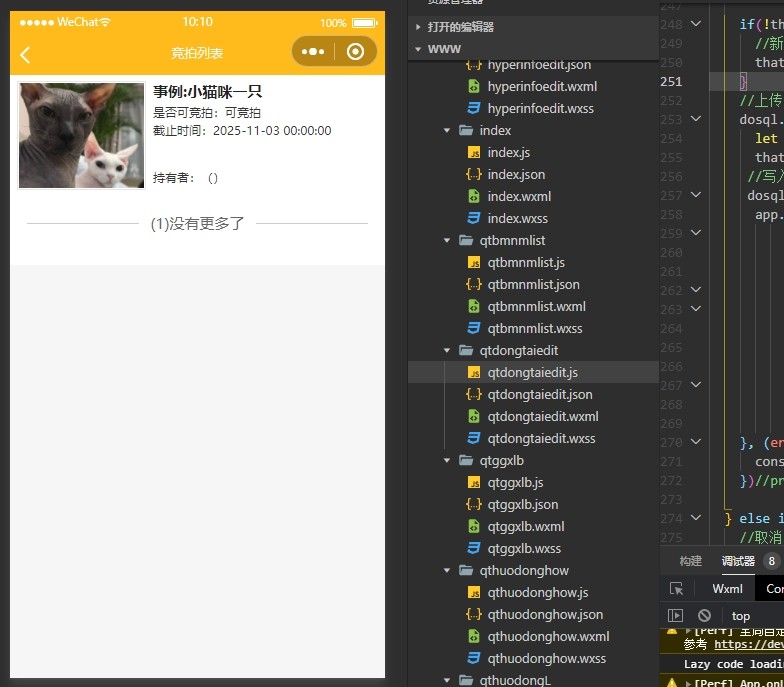Open hyperinfoedit.wxss file
The height and width of the screenshot is (687, 784).
pos(540,108)
